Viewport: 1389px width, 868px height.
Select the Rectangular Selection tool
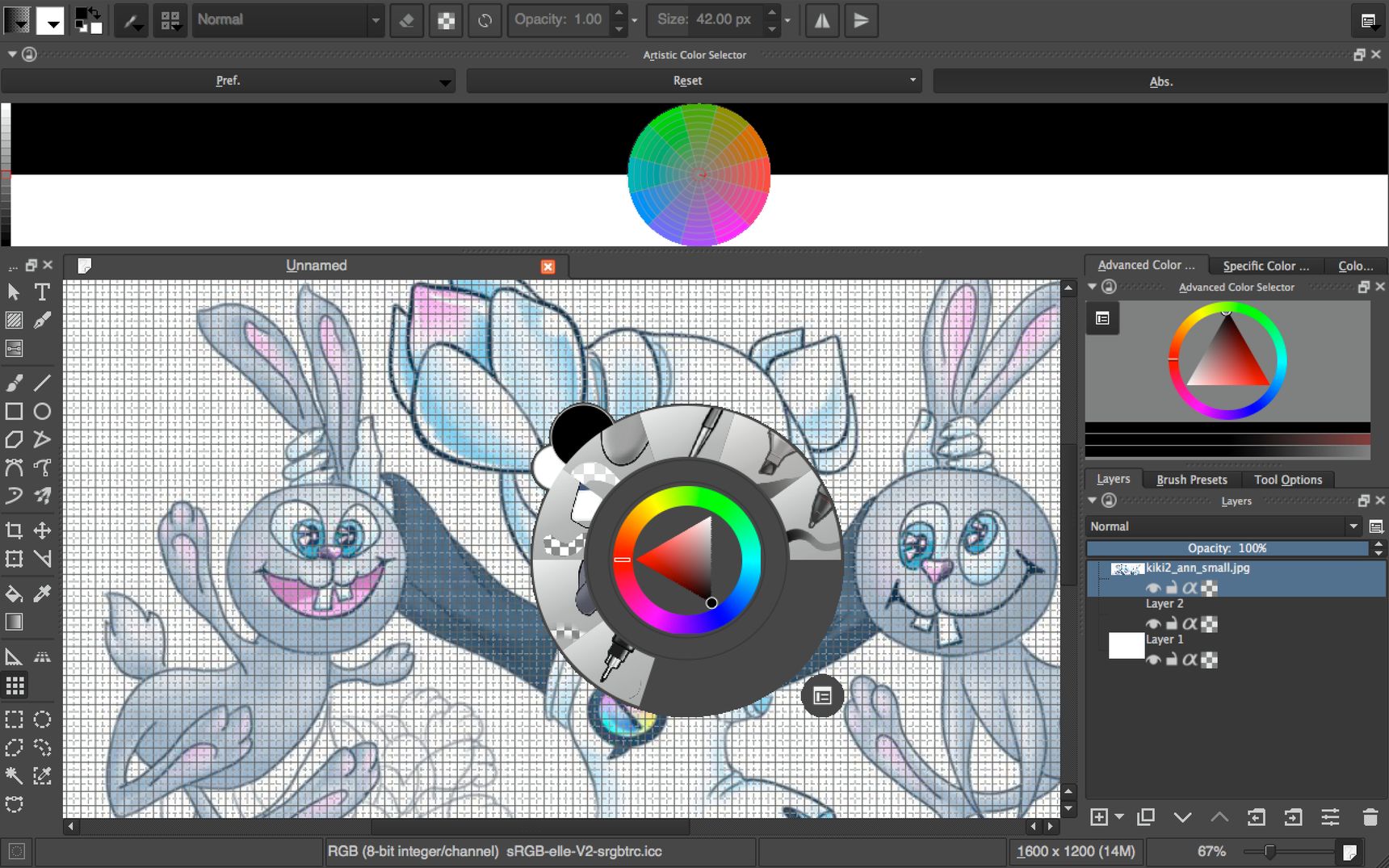(x=14, y=719)
